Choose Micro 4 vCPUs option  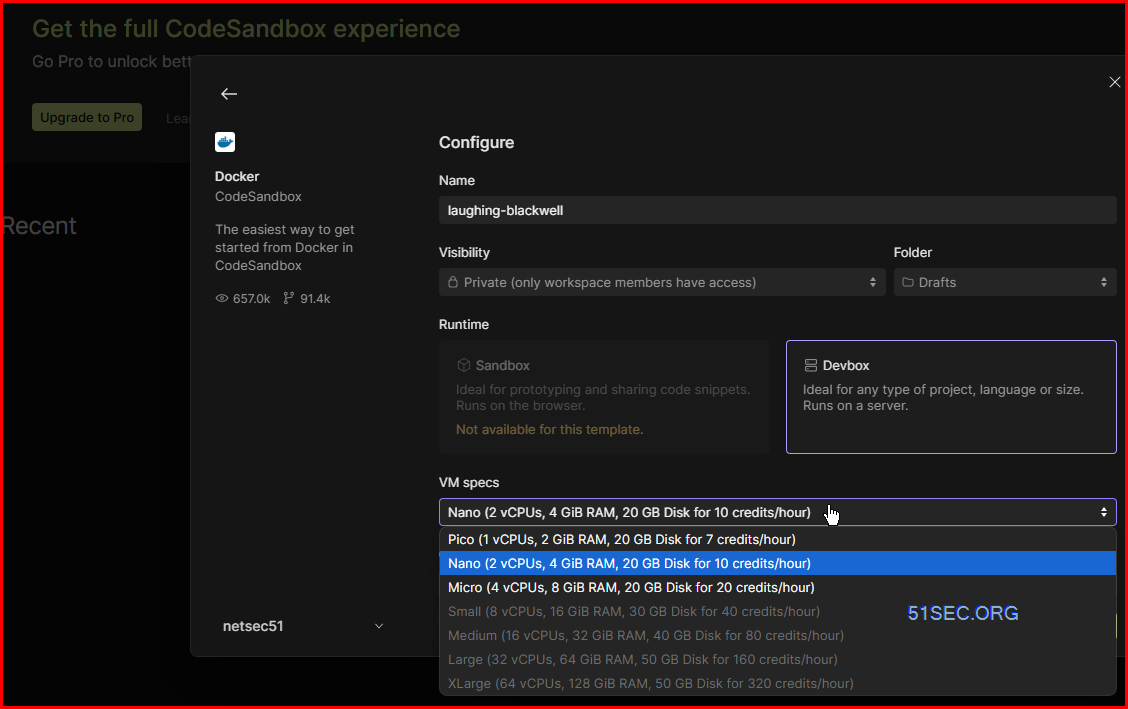tap(777, 587)
